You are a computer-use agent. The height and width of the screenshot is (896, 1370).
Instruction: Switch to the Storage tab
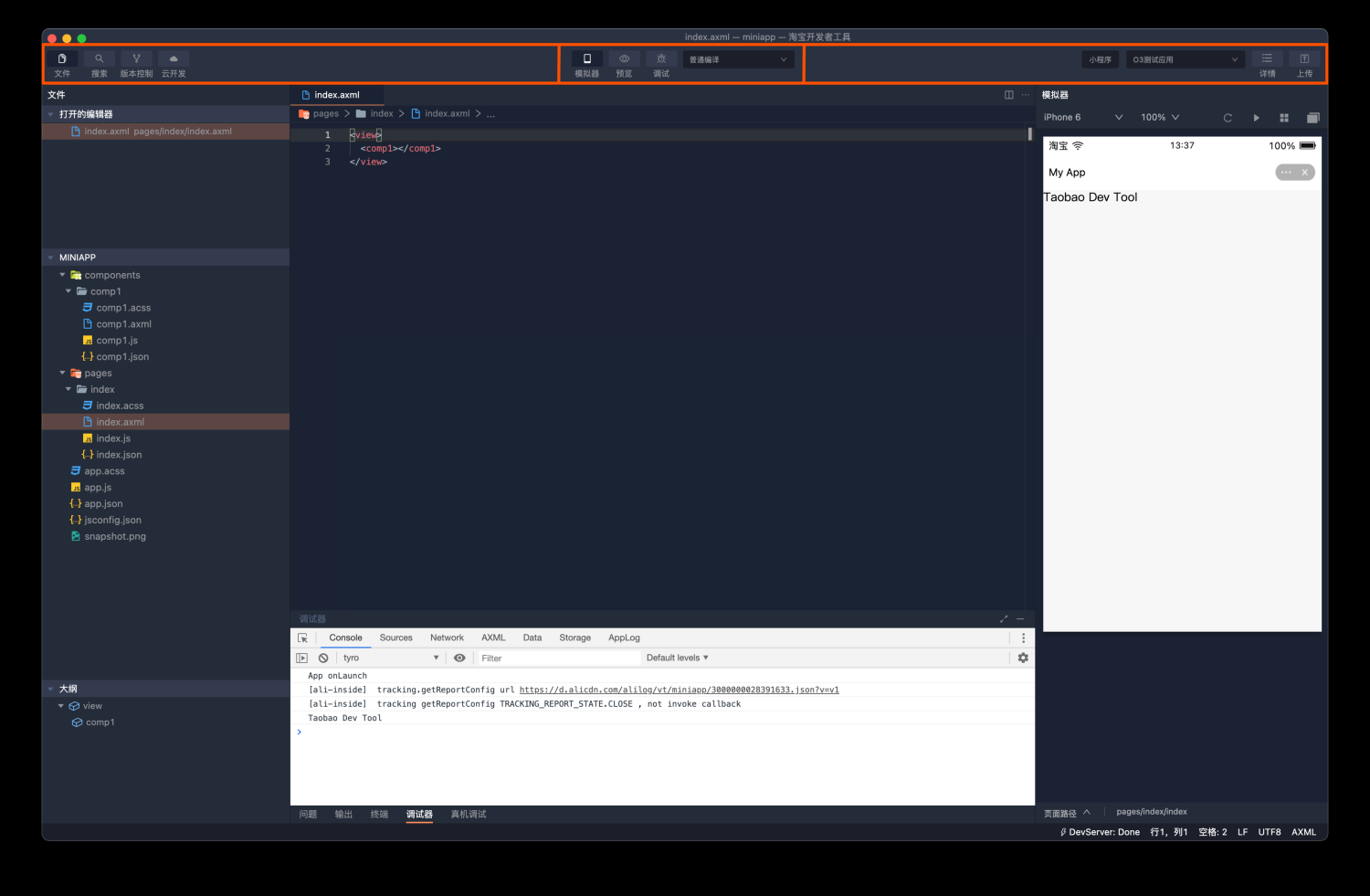pyautogui.click(x=574, y=638)
